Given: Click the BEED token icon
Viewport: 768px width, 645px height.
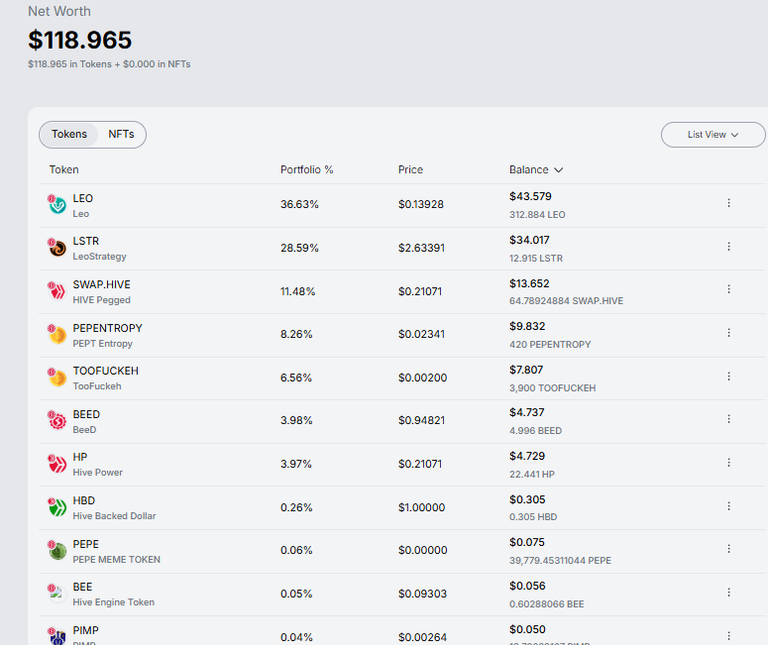Looking at the screenshot, I should [57, 420].
